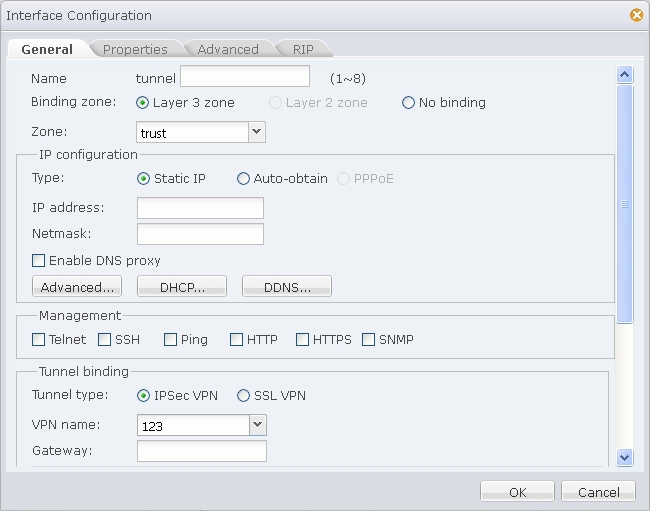Open the Zone dropdown
The width and height of the screenshot is (650, 511).
click(x=257, y=132)
